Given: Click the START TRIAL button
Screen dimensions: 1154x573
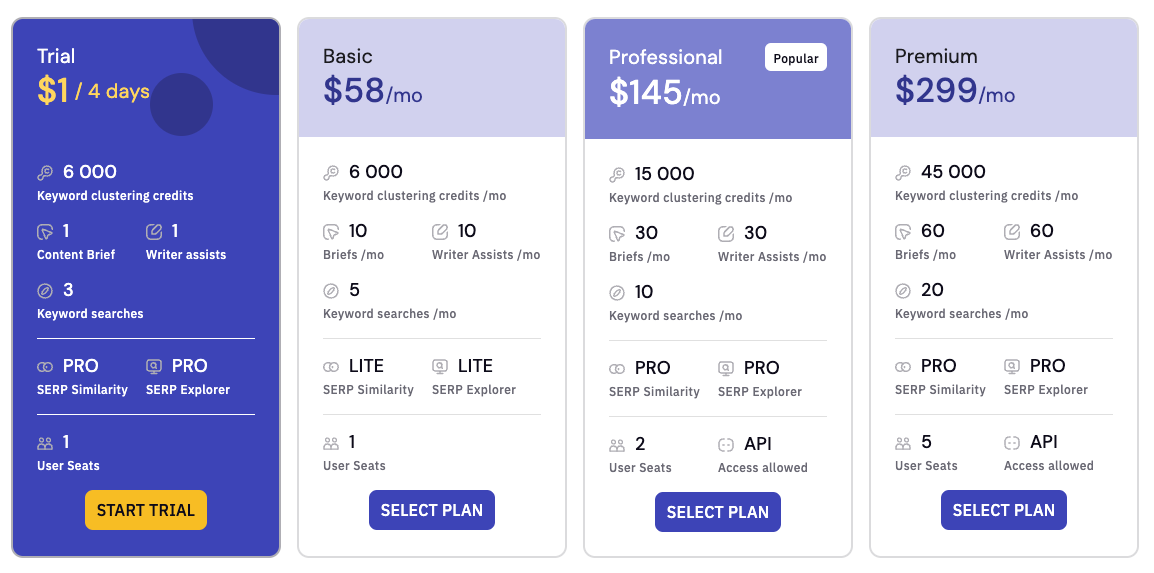Looking at the screenshot, I should (146, 510).
